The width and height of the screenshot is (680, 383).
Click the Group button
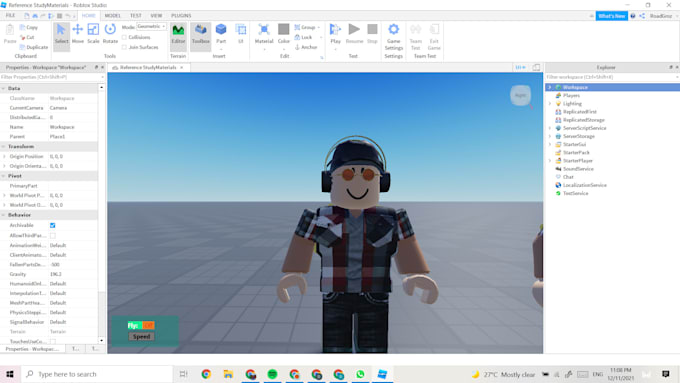[307, 27]
